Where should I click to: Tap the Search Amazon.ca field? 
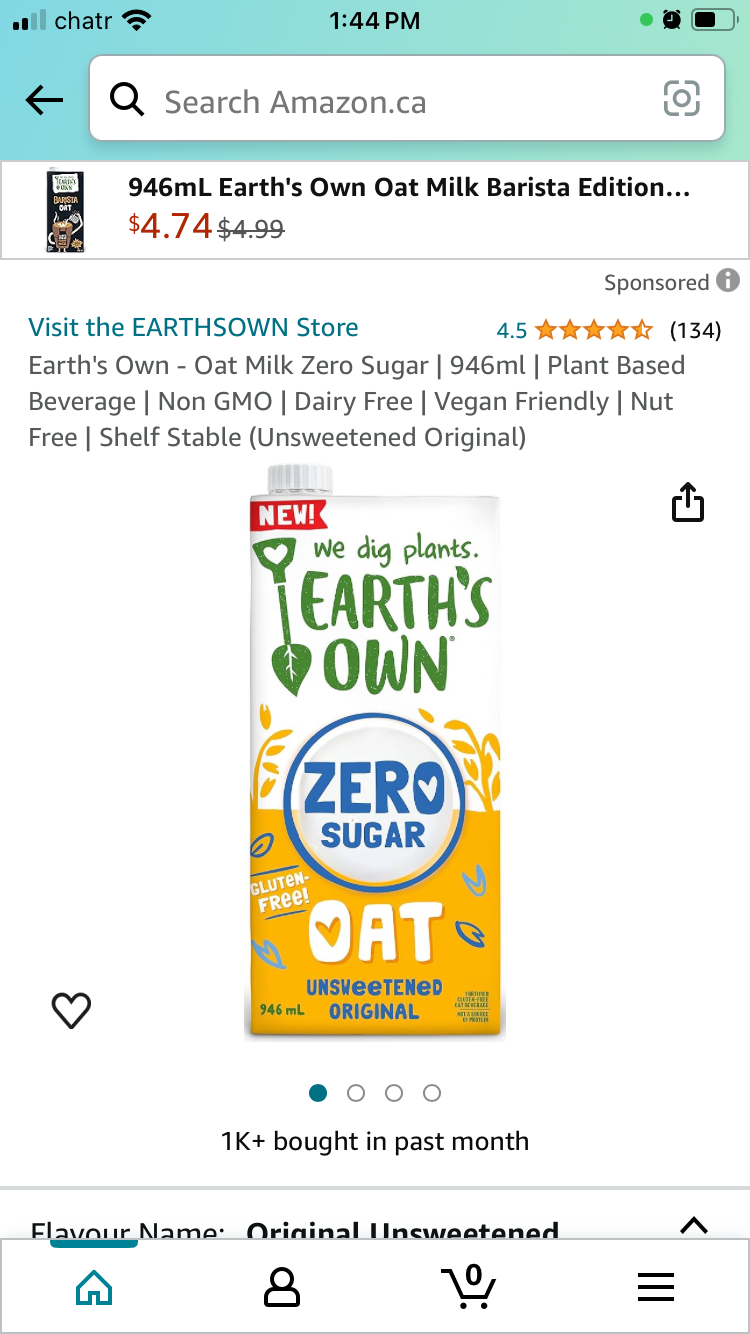(x=407, y=98)
